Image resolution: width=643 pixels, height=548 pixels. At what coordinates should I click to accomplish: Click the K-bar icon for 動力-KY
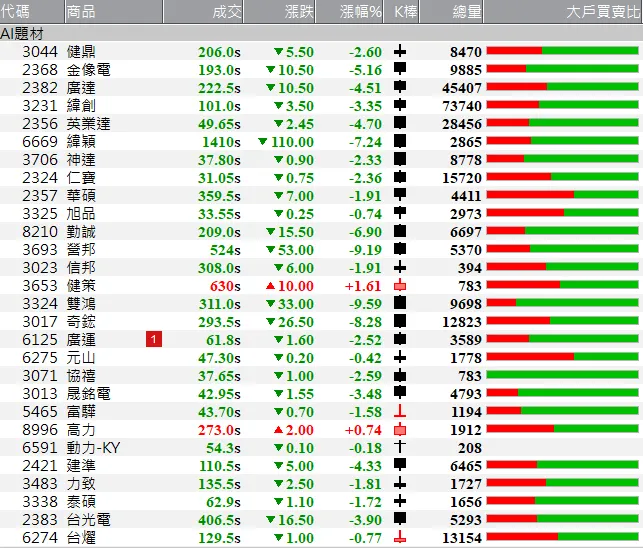click(x=400, y=446)
